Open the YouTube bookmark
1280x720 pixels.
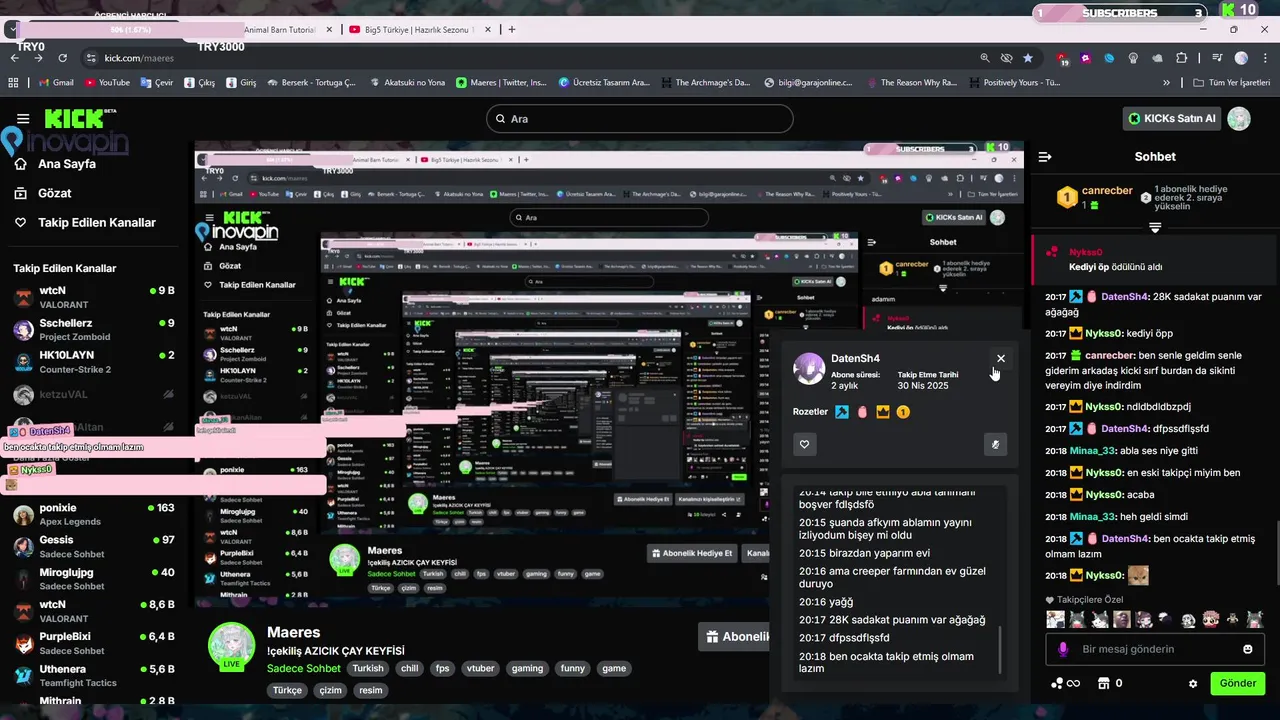107,83
